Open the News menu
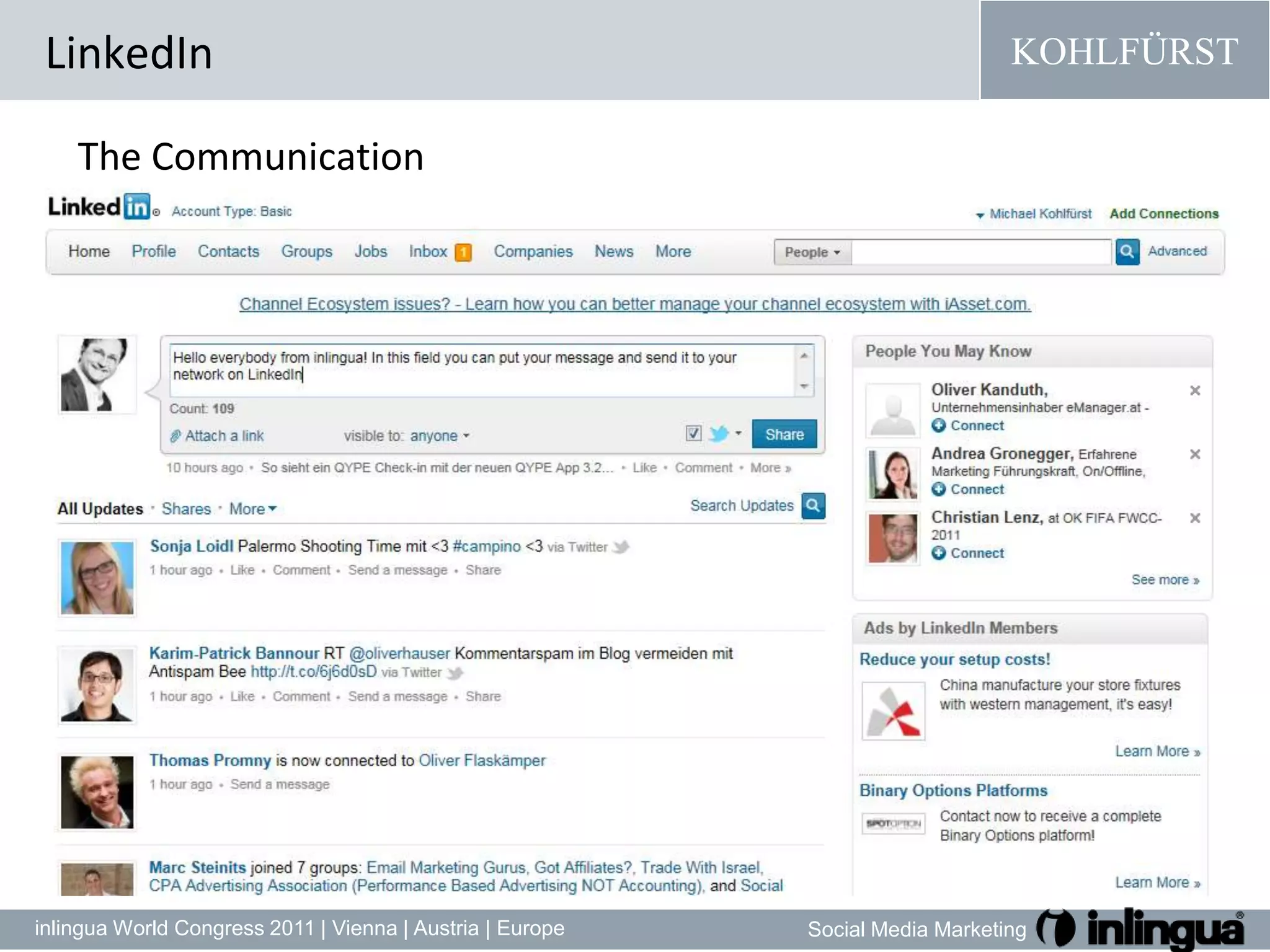The width and height of the screenshot is (1270, 952). pos(614,252)
